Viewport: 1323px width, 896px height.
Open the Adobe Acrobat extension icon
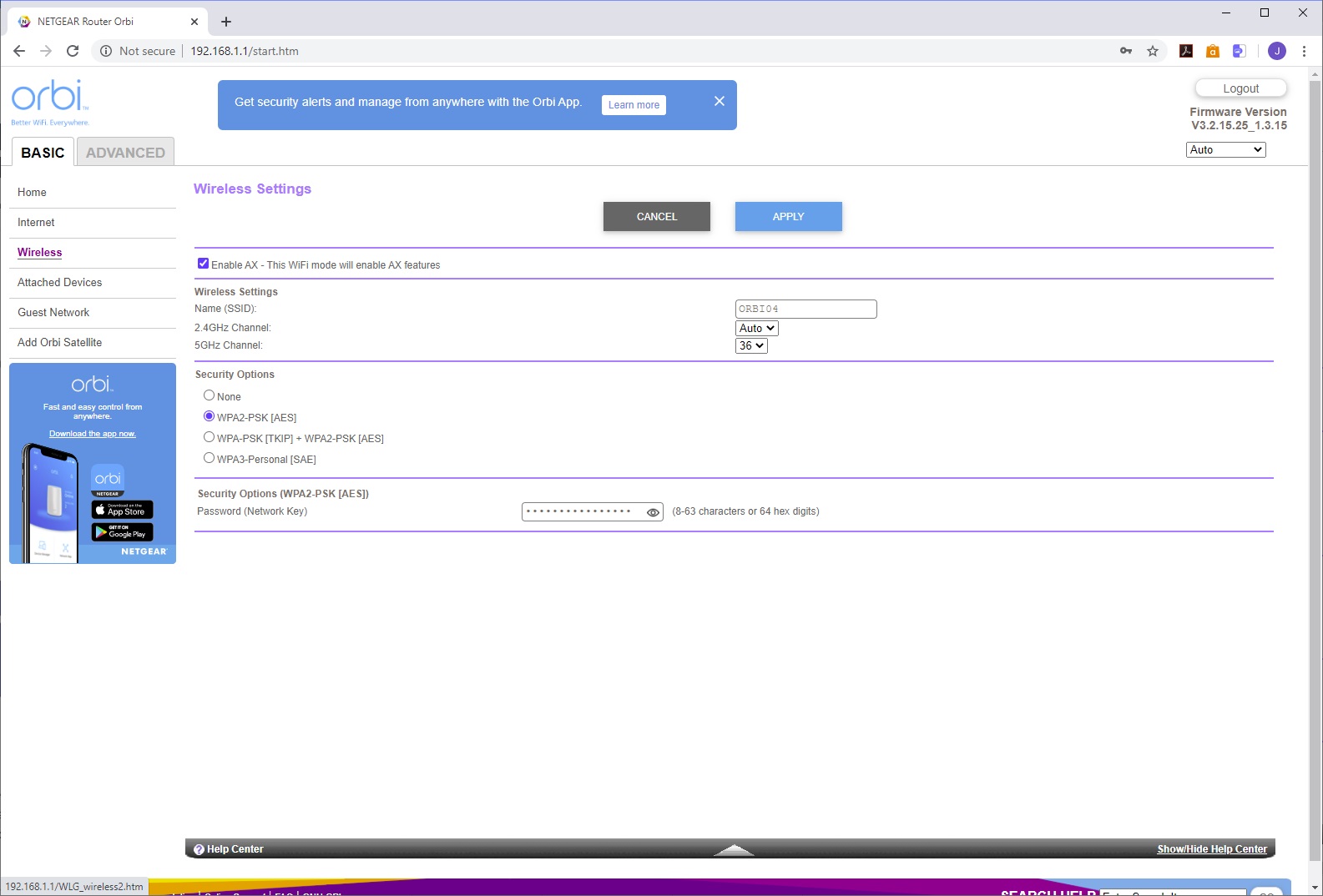(1186, 51)
